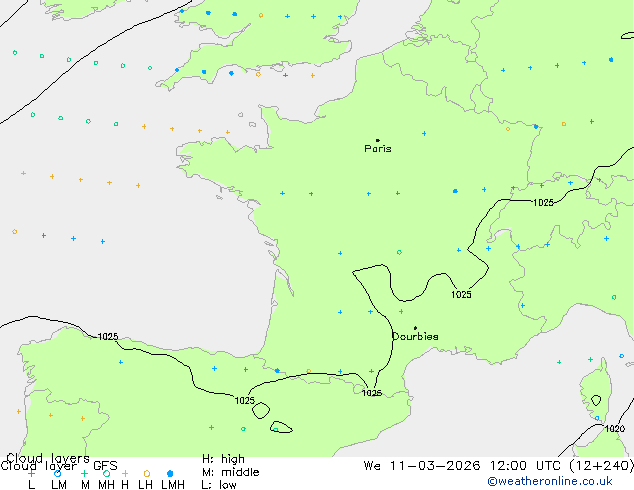Image resolution: width=634 pixels, height=490 pixels.
Task: Click the green circle legend symbol above MH
Action: pyautogui.click(x=106, y=473)
